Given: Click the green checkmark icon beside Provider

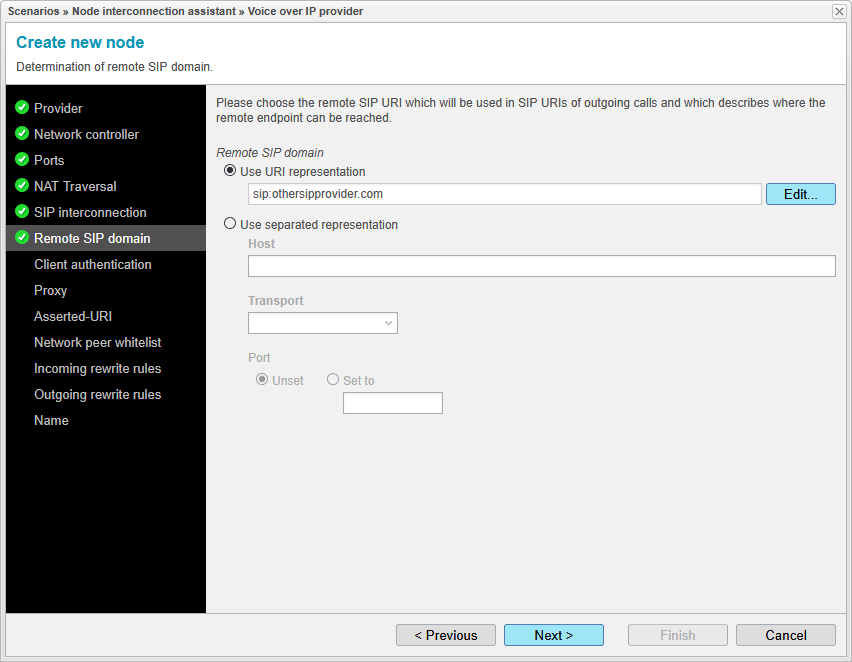Looking at the screenshot, I should point(22,108).
